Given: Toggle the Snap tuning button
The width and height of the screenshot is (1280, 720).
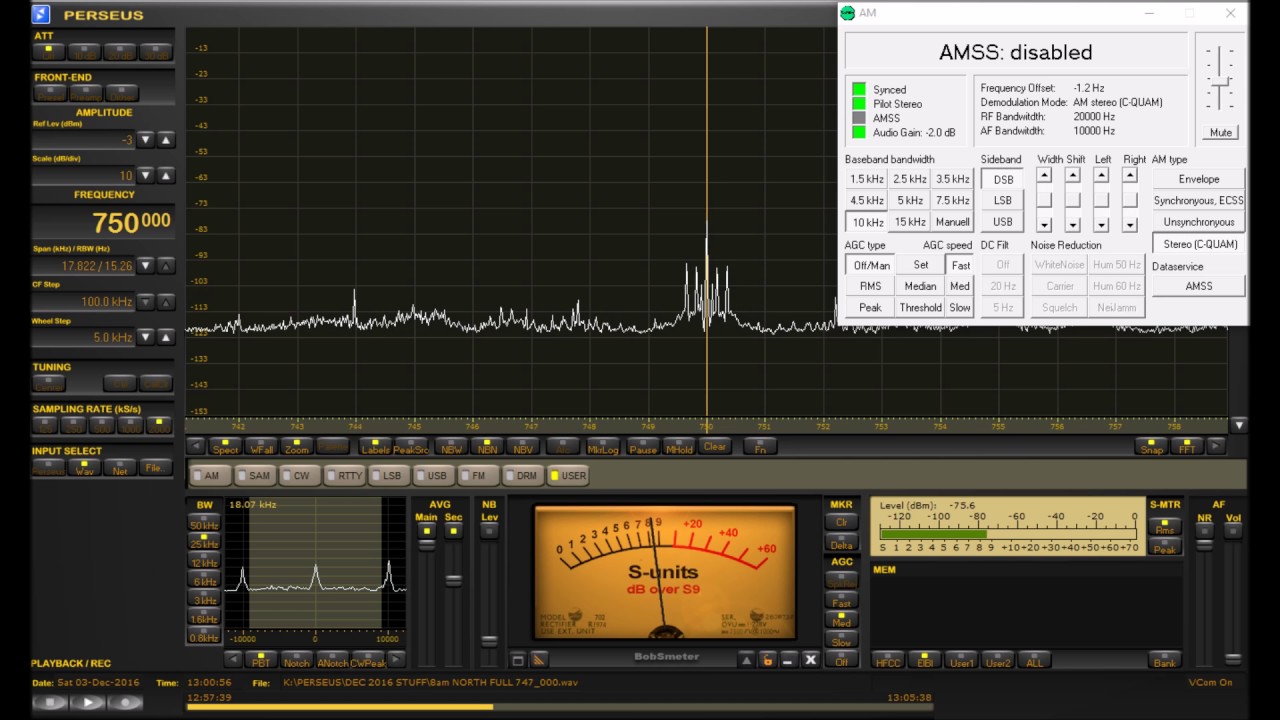Looking at the screenshot, I should tap(1152, 447).
